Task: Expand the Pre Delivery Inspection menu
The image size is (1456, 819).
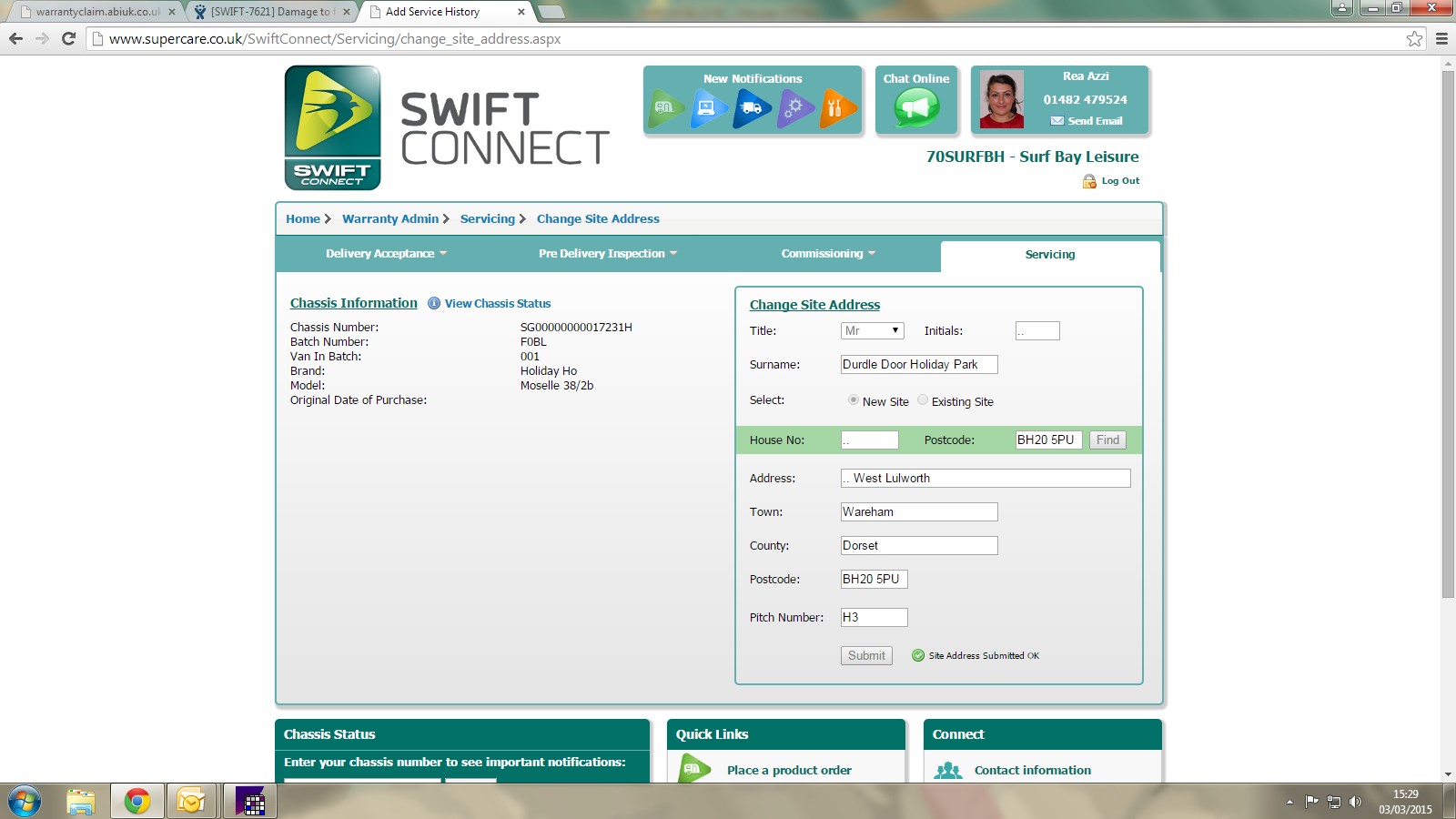Action: point(607,254)
